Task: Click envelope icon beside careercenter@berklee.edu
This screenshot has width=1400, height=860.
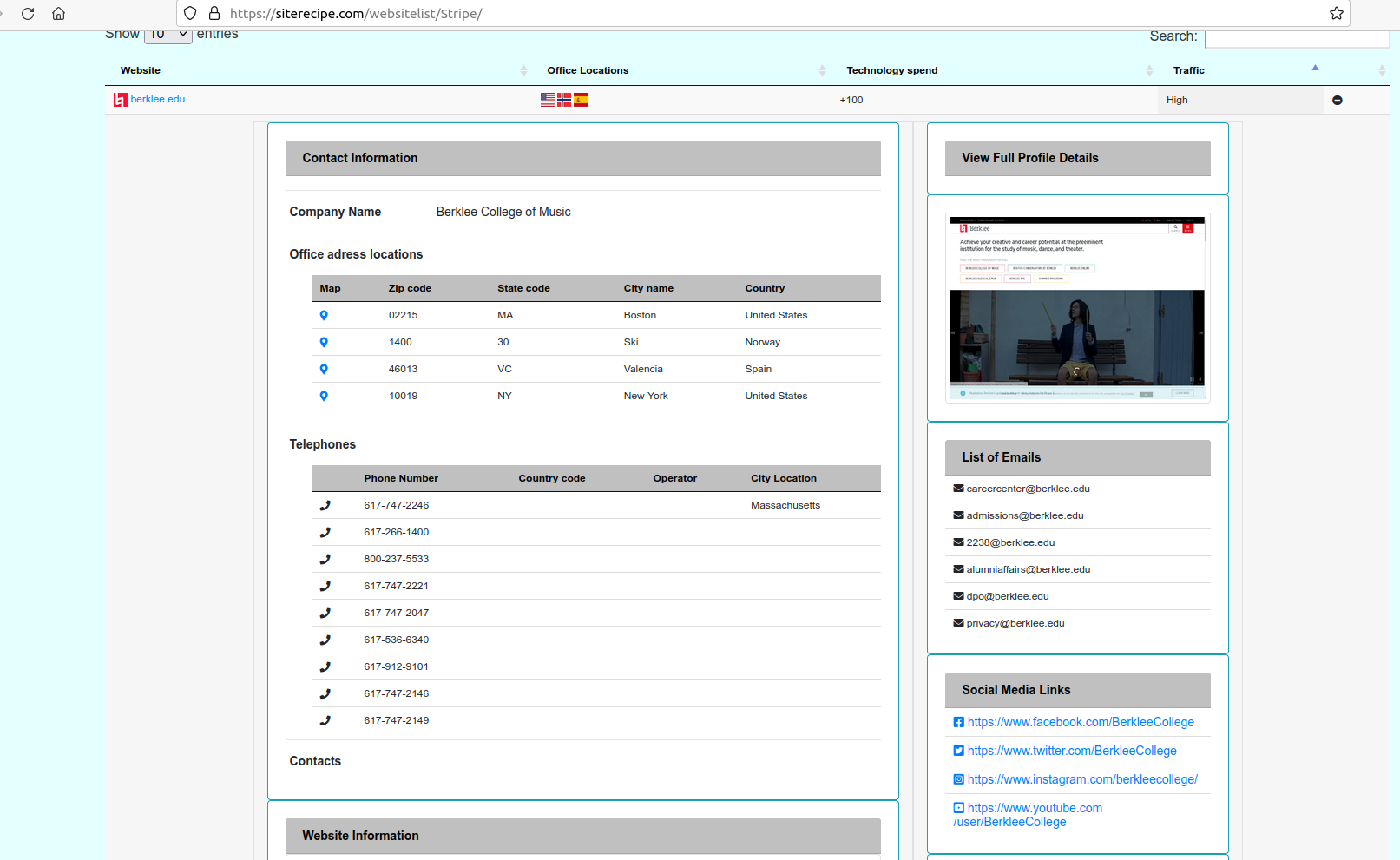Action: [x=959, y=489]
